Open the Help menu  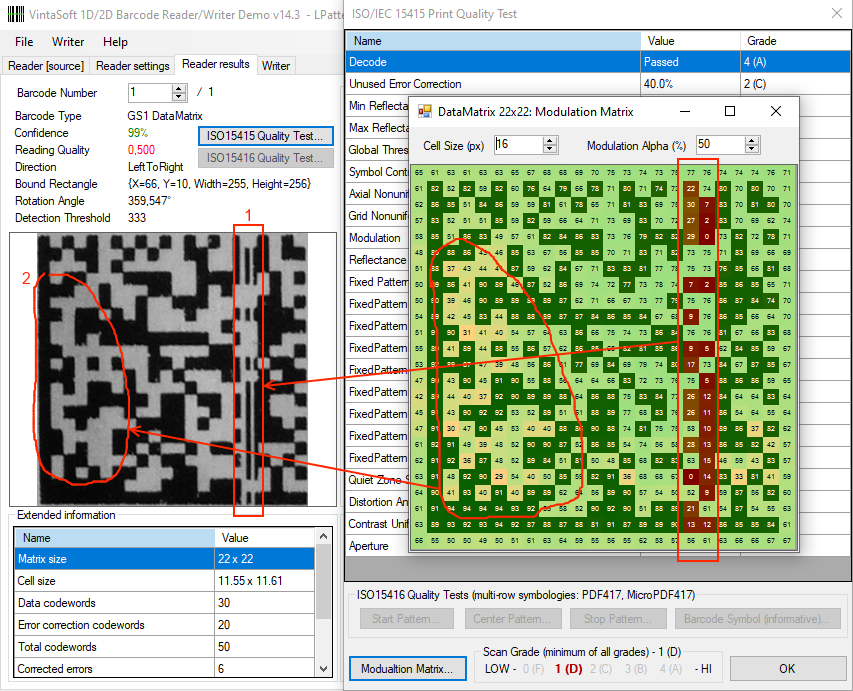(x=115, y=42)
